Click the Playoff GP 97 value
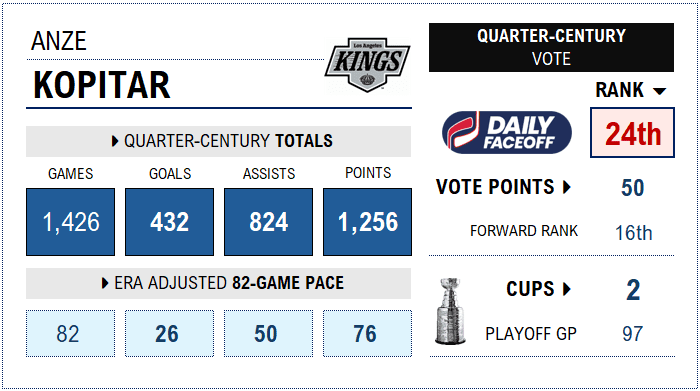This screenshot has width=700, height=391. click(633, 333)
